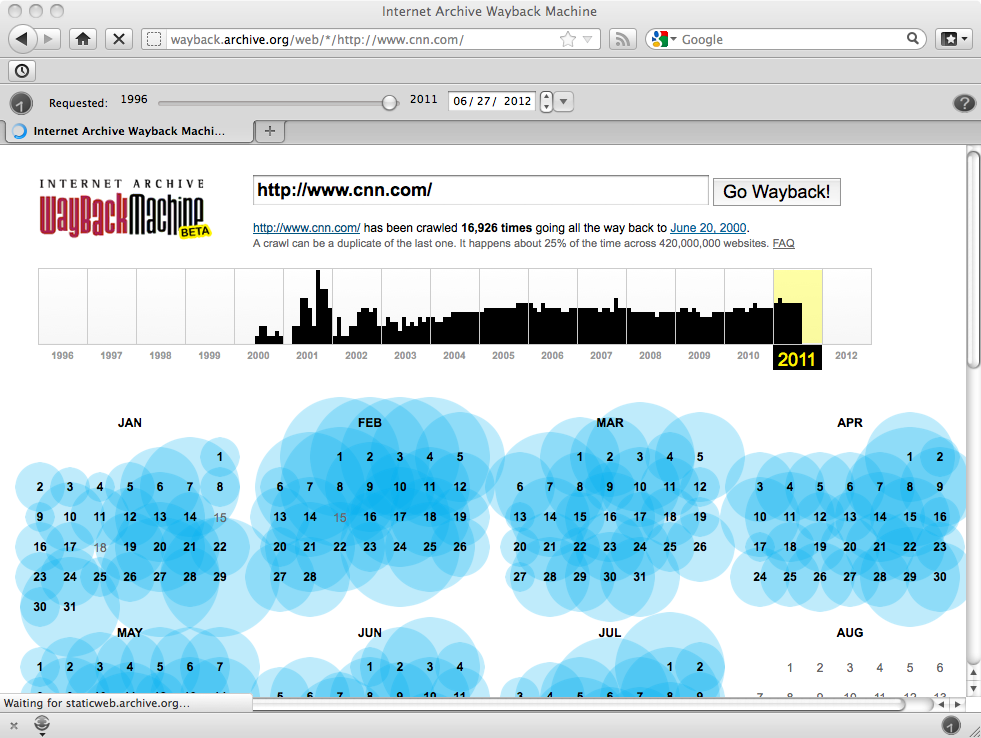Select year 2001 on the timeline
The height and width of the screenshot is (738, 981).
(x=307, y=355)
